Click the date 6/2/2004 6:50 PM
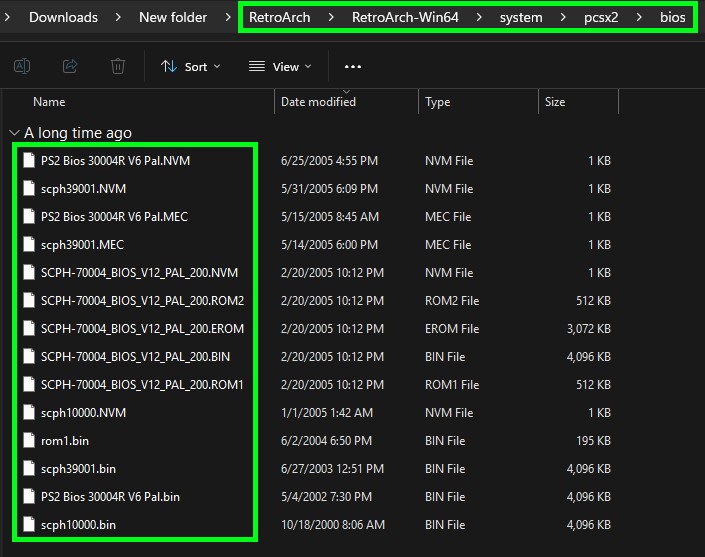Viewport: 705px width, 557px height. (x=326, y=441)
